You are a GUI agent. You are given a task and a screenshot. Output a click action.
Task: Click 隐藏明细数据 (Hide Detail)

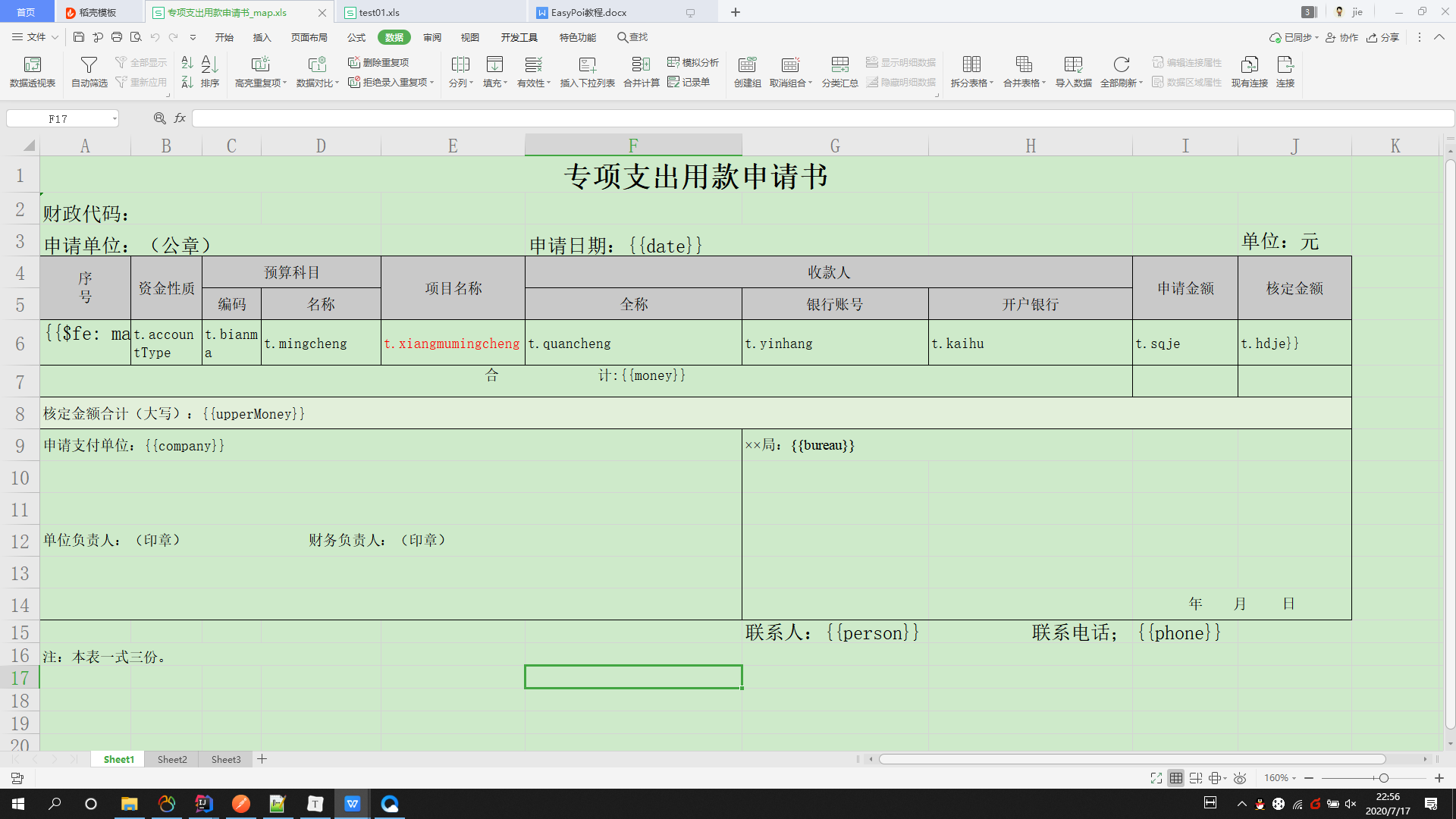[902, 83]
